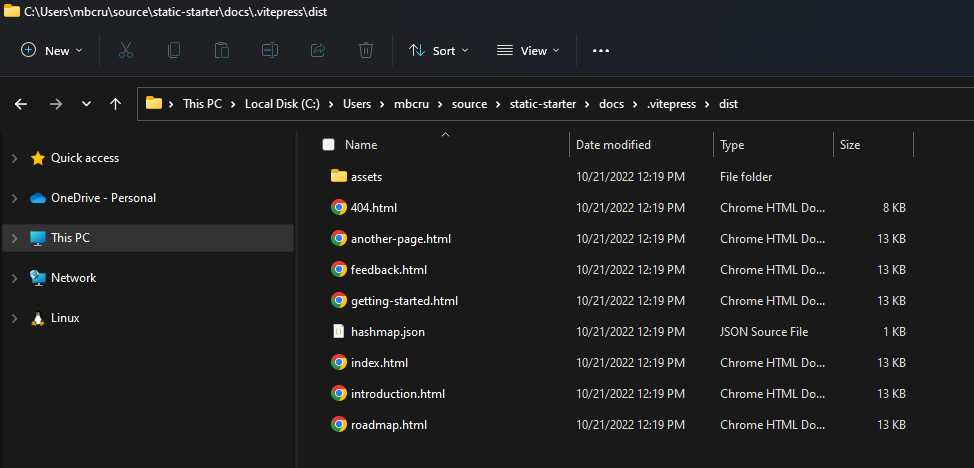Select the index.html file name

pyautogui.click(x=379, y=363)
